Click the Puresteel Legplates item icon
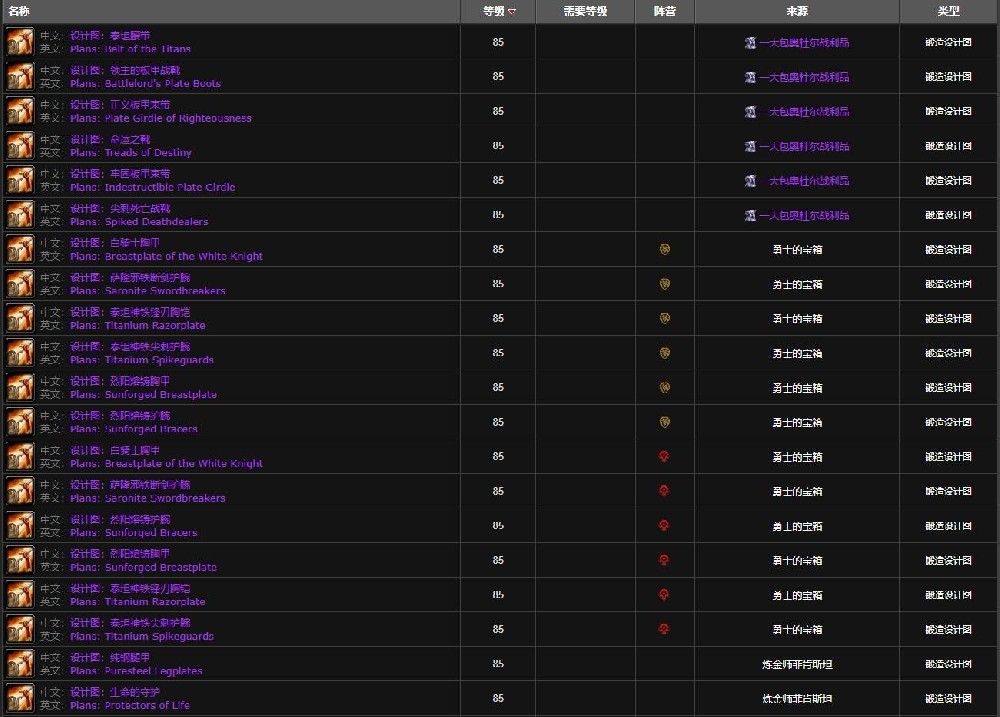 click(x=20, y=664)
